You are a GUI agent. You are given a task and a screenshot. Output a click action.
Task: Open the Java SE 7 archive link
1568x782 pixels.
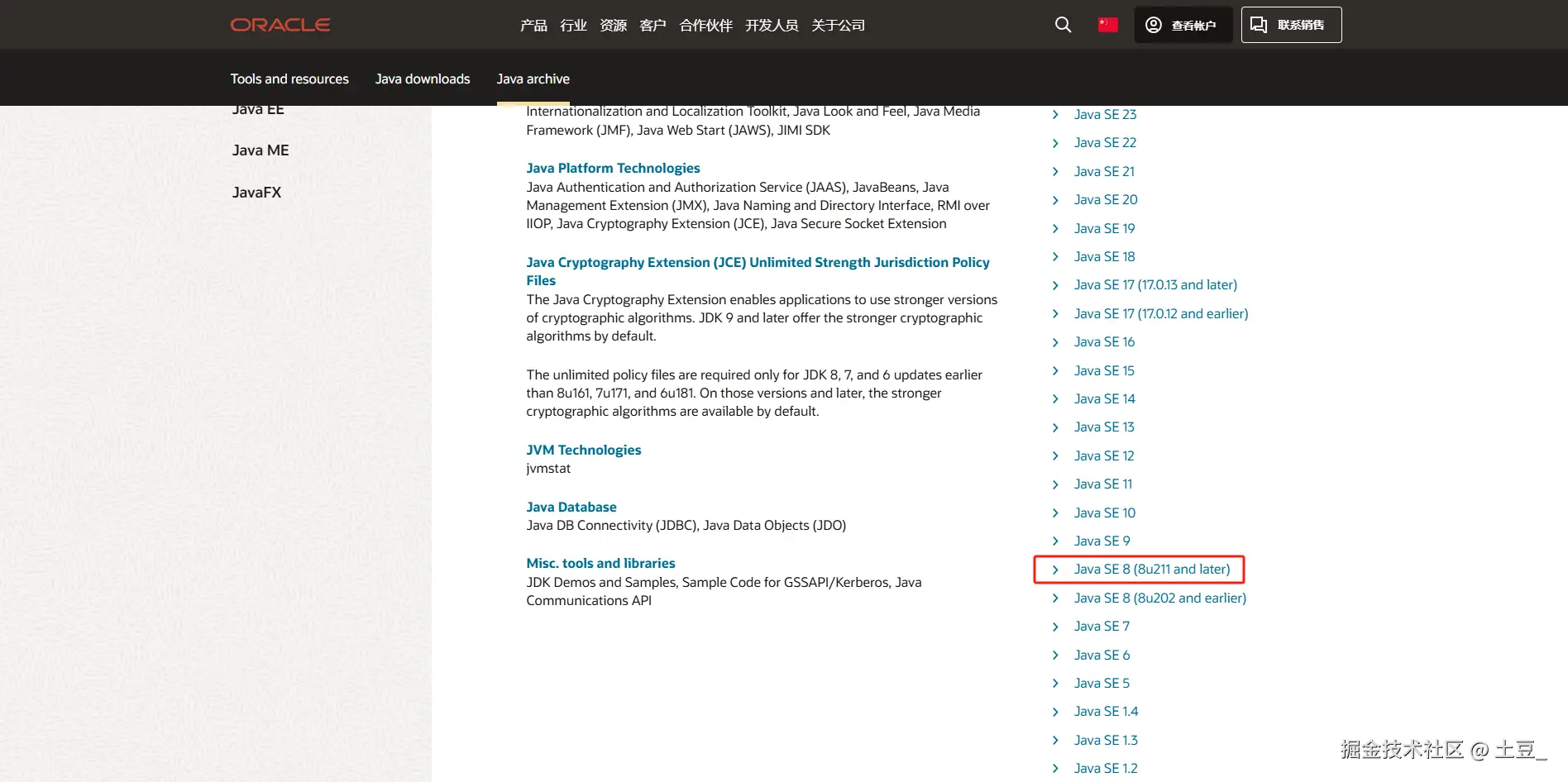click(x=1102, y=626)
